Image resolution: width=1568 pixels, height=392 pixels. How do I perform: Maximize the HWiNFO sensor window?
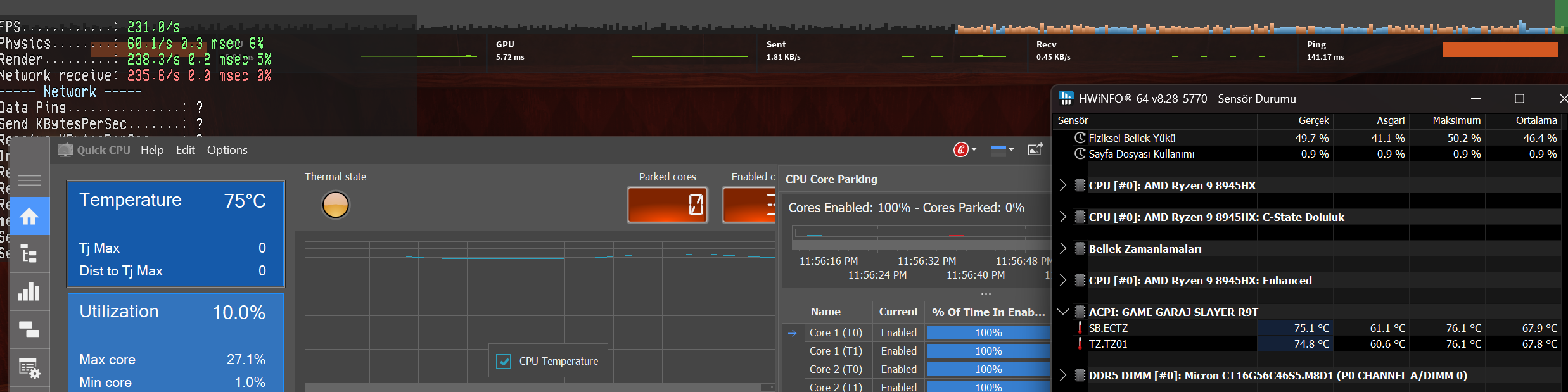coord(1519,98)
